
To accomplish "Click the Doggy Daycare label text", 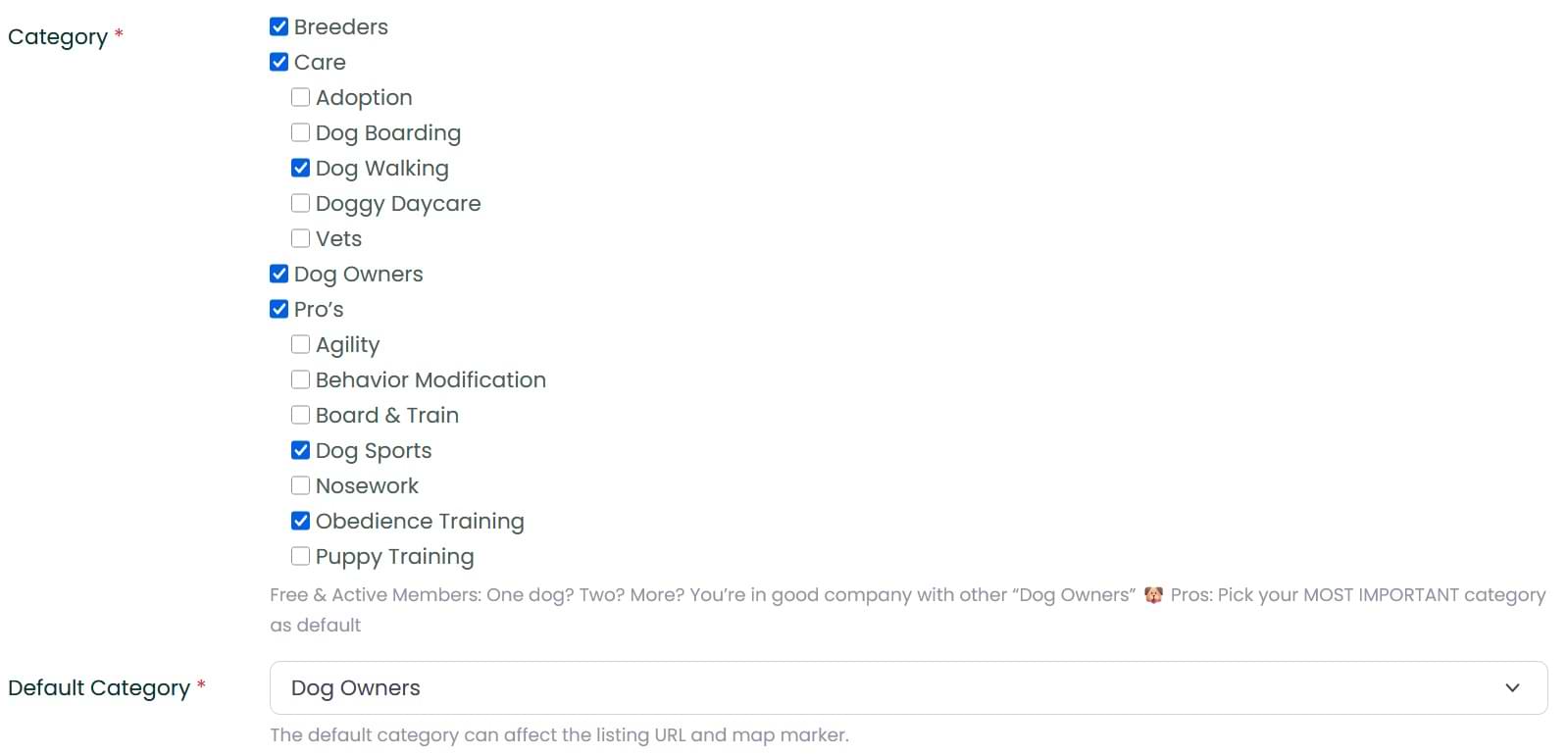I will coord(398,203).
